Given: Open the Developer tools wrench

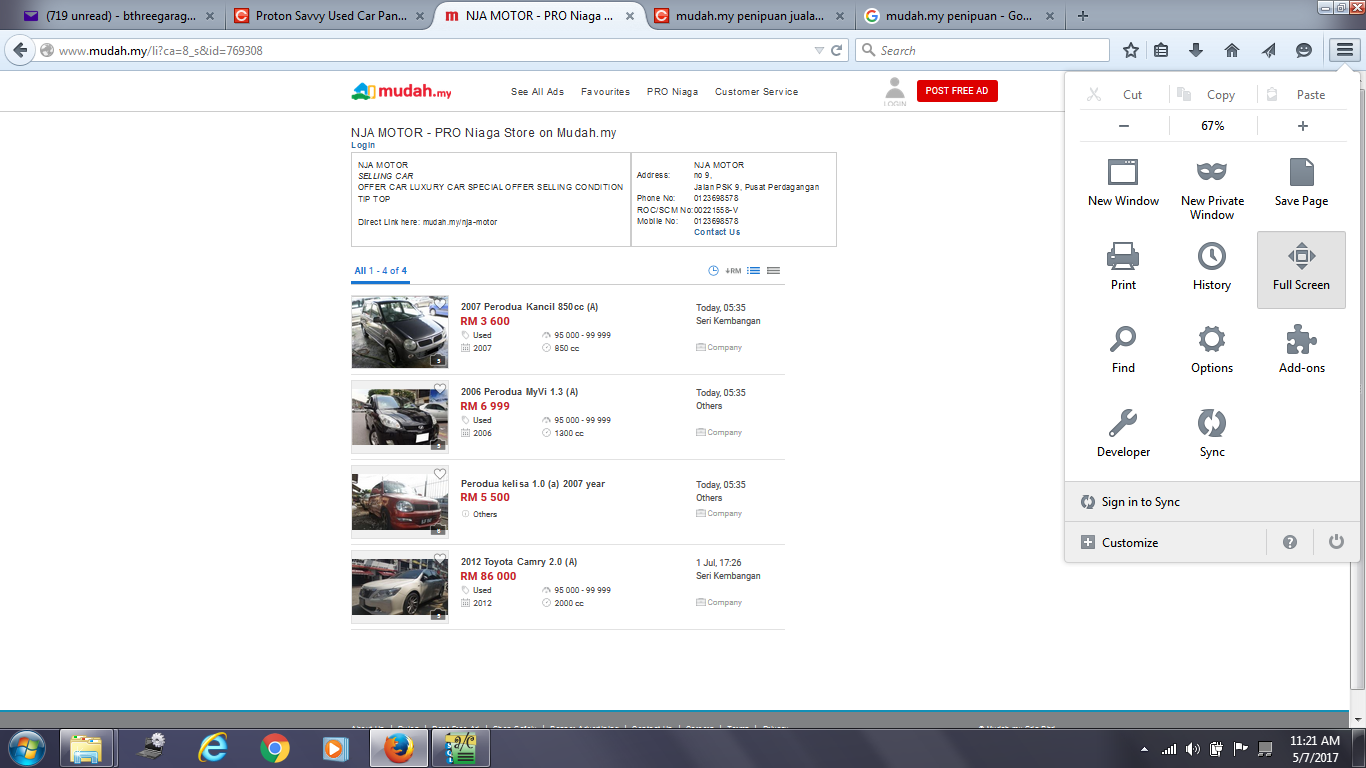Looking at the screenshot, I should pyautogui.click(x=1123, y=433).
